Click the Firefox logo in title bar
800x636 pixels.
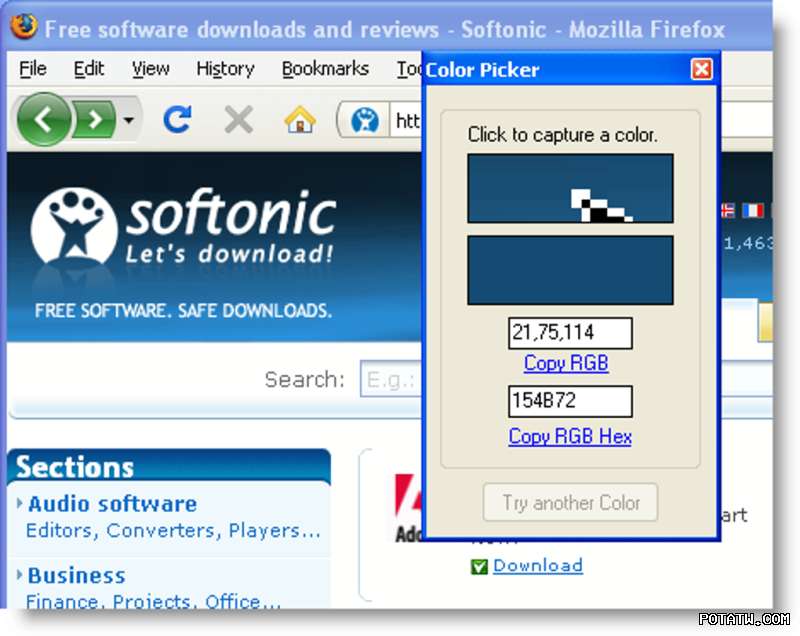[22, 28]
